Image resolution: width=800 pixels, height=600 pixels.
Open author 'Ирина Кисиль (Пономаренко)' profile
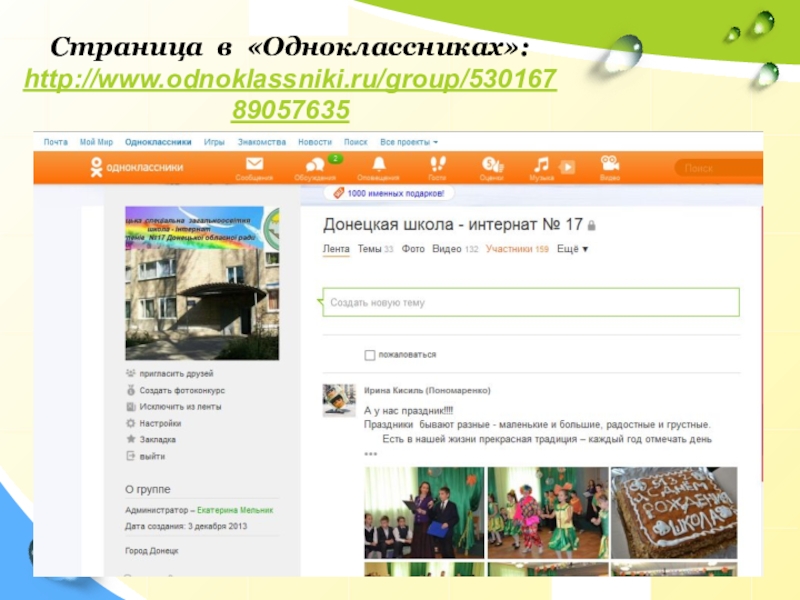click(x=427, y=390)
